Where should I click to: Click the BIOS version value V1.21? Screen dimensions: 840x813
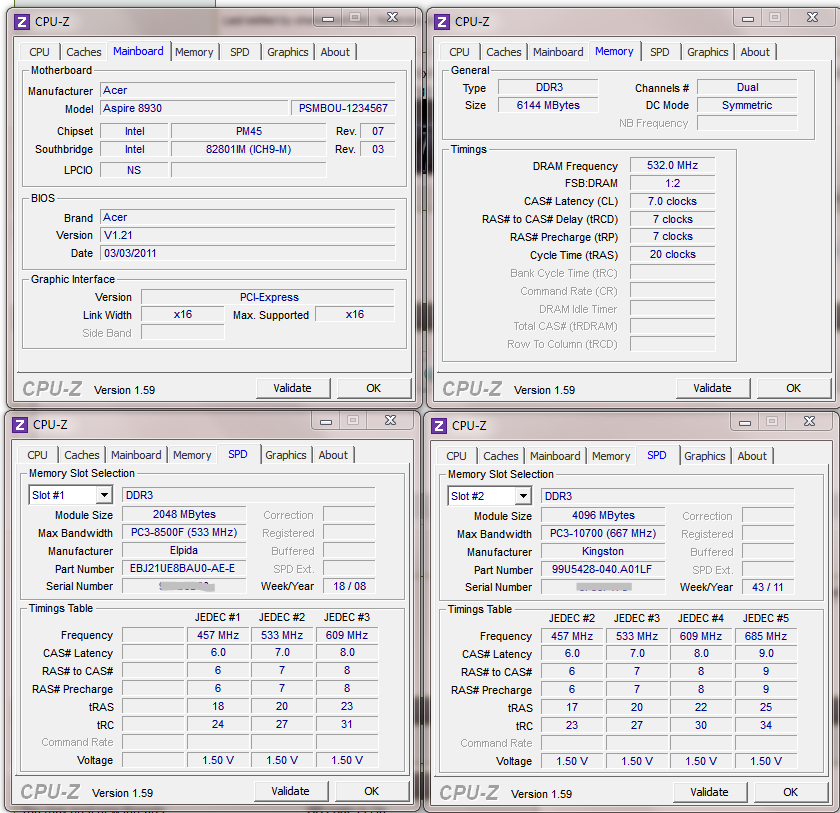point(248,235)
